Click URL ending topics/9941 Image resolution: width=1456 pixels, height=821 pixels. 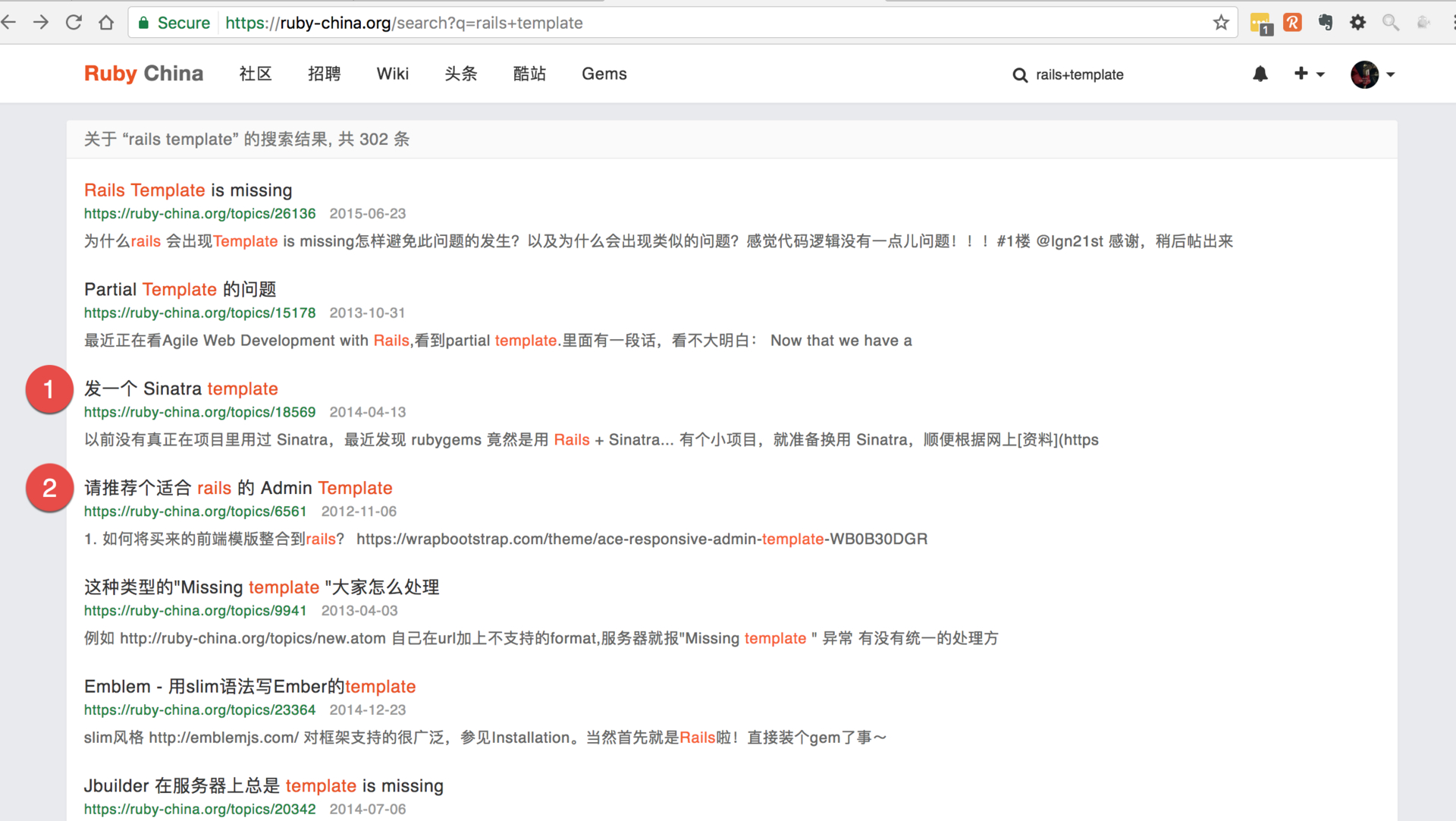click(196, 611)
